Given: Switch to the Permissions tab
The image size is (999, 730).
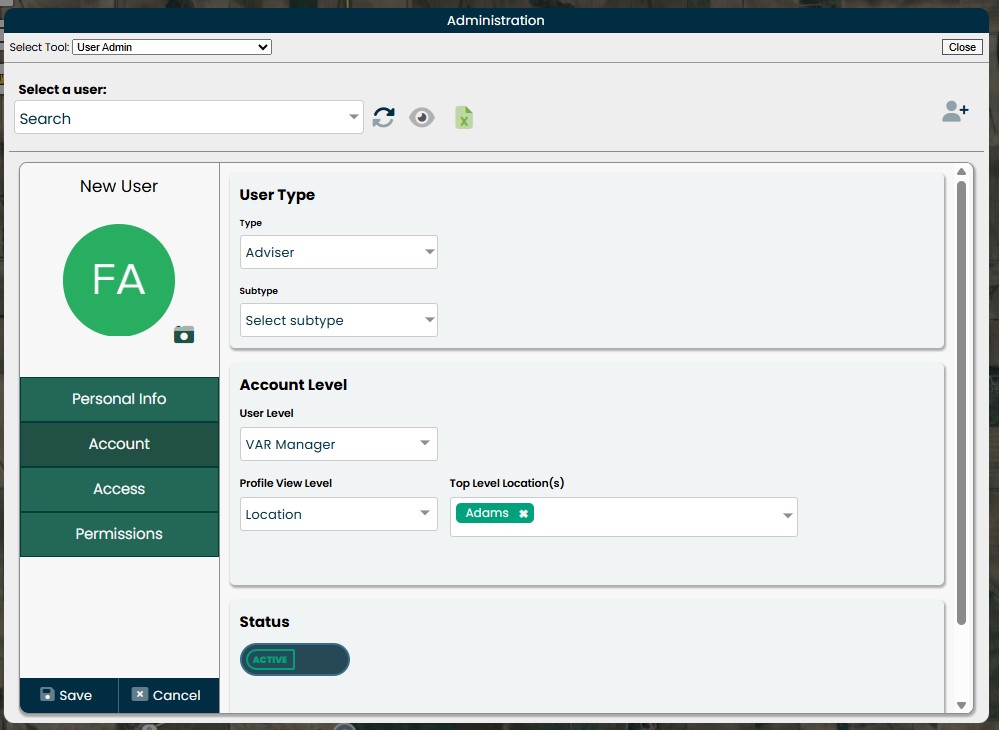Looking at the screenshot, I should click(119, 534).
